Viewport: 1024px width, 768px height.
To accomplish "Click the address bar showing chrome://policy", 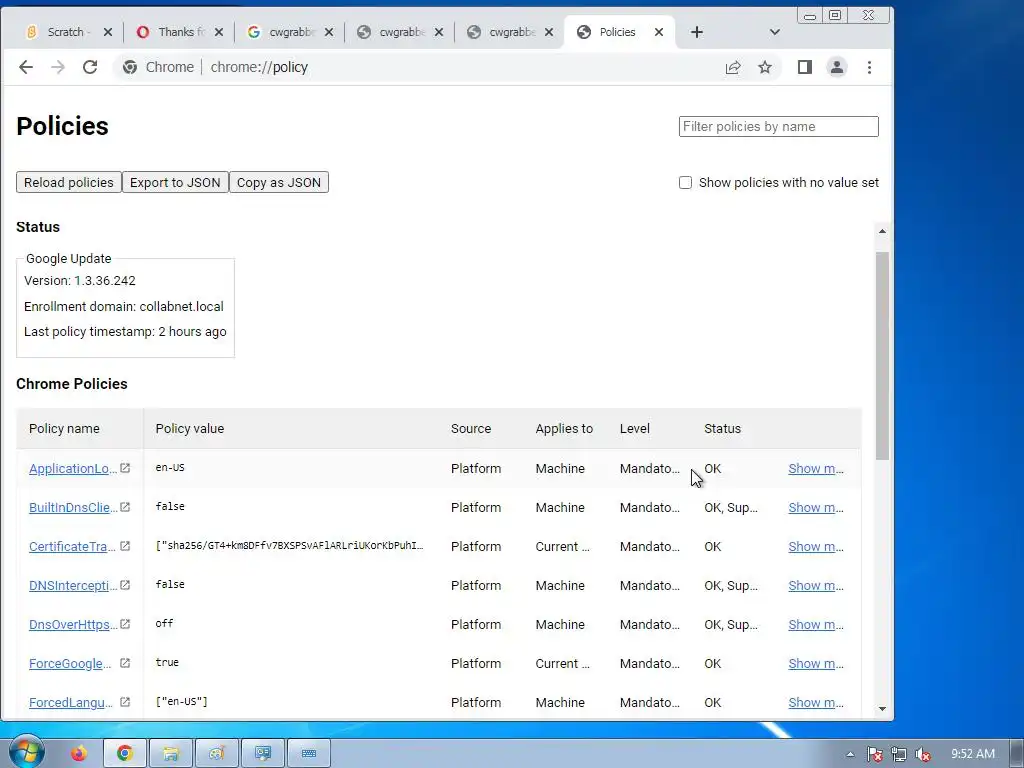I will tap(418, 67).
